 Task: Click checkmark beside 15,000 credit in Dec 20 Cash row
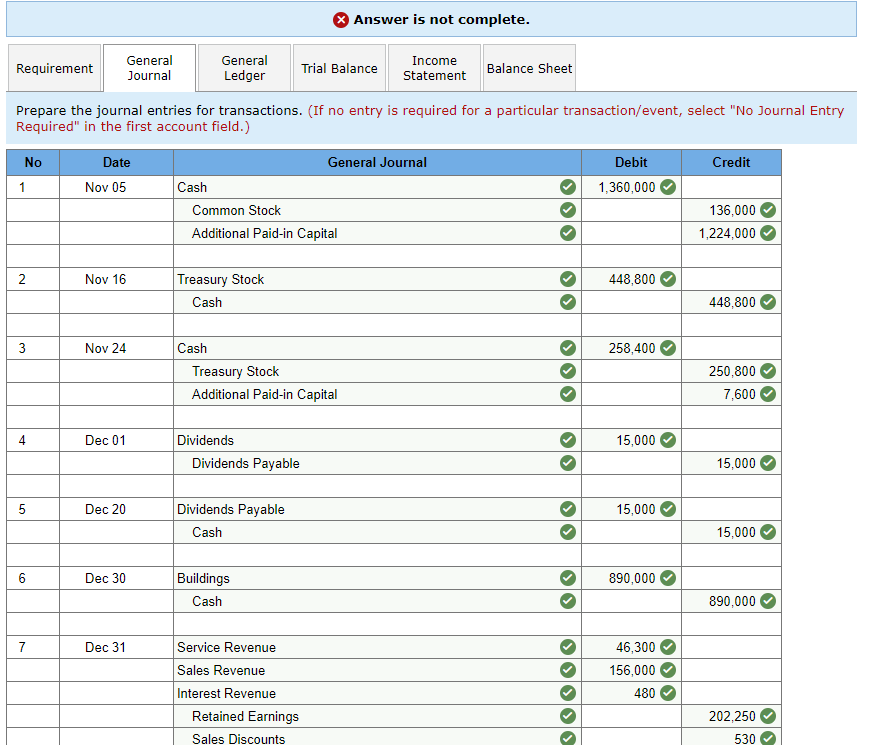pos(768,532)
